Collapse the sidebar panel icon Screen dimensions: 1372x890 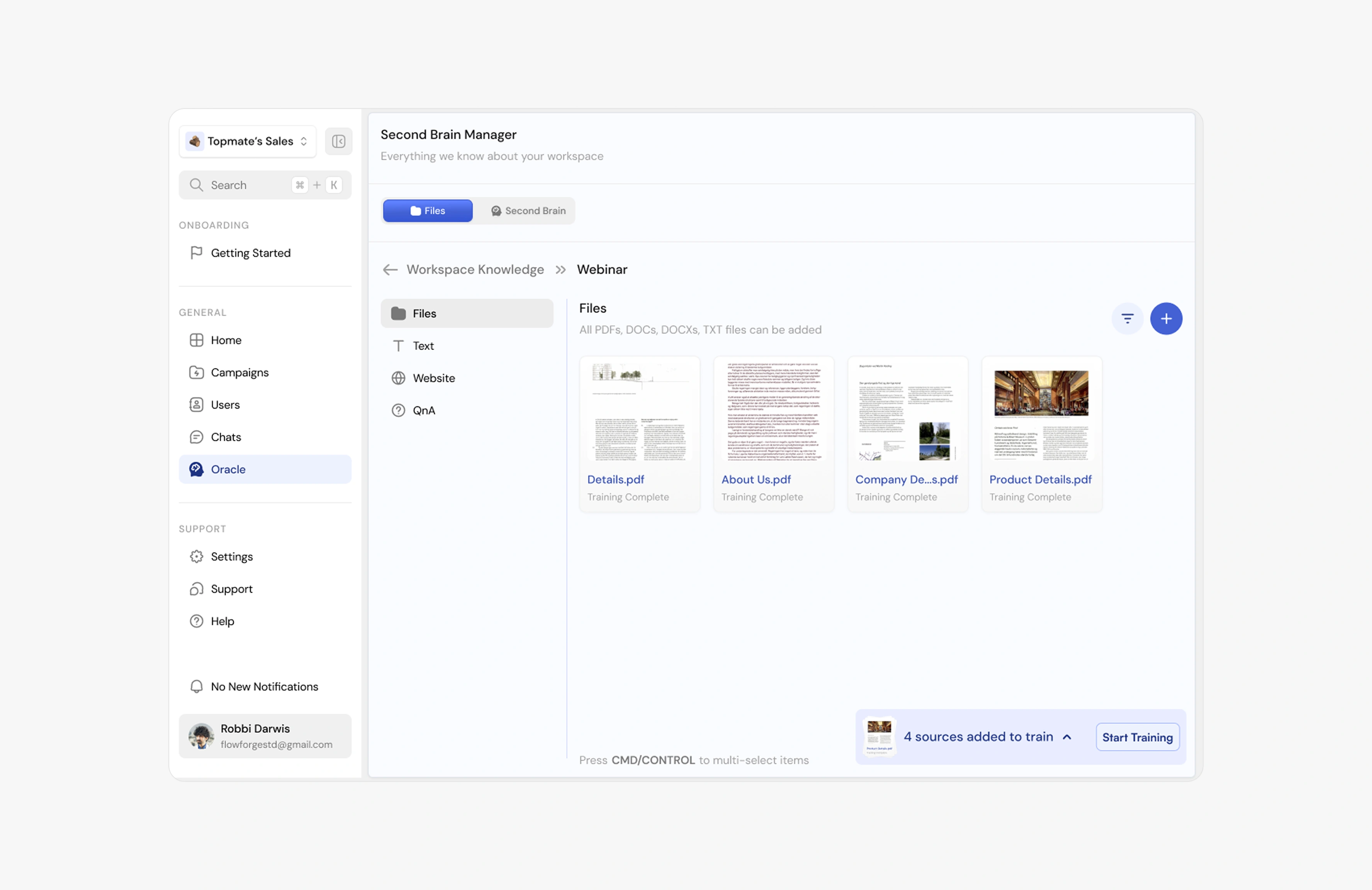[x=338, y=141]
